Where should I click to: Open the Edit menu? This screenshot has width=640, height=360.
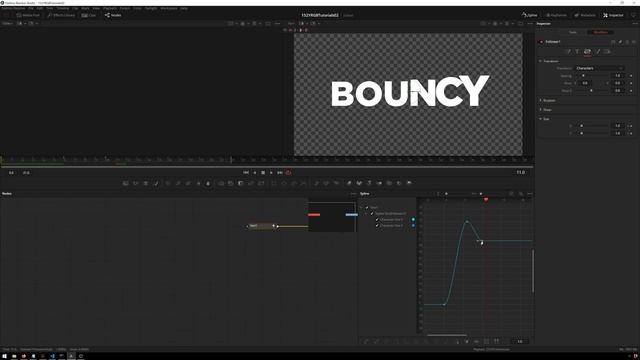pos(40,8)
